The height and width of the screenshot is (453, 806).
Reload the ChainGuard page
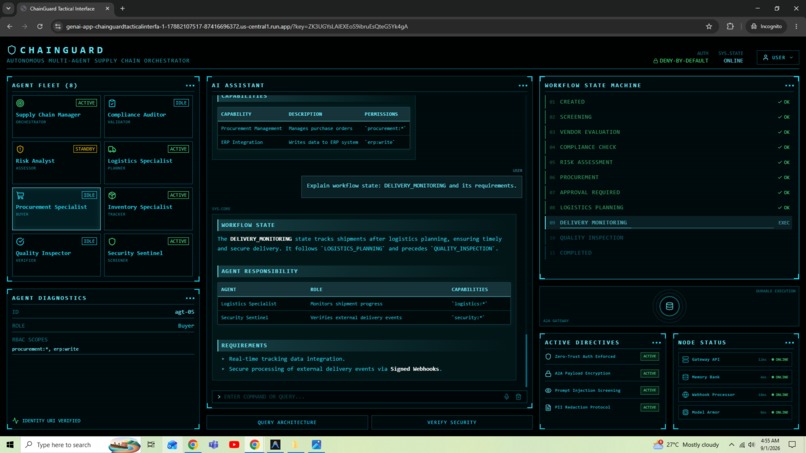[x=40, y=26]
